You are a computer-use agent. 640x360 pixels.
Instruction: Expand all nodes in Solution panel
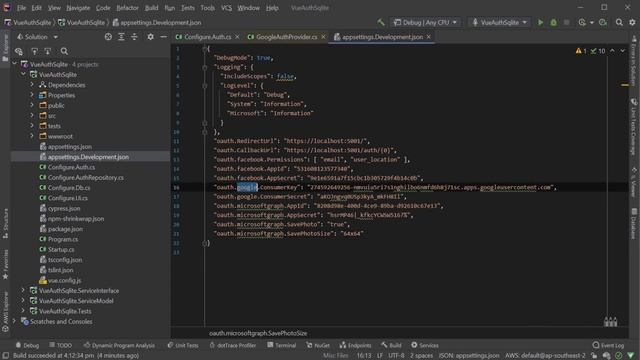click(121, 37)
